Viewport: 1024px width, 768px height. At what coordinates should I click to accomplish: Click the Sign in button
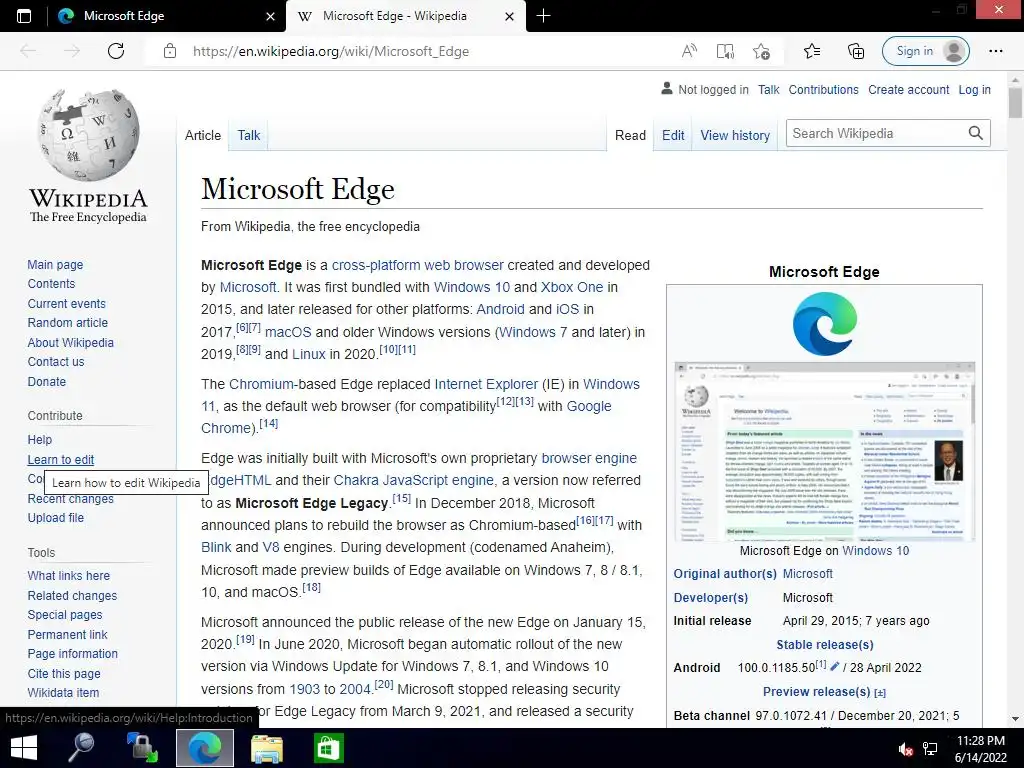925,51
